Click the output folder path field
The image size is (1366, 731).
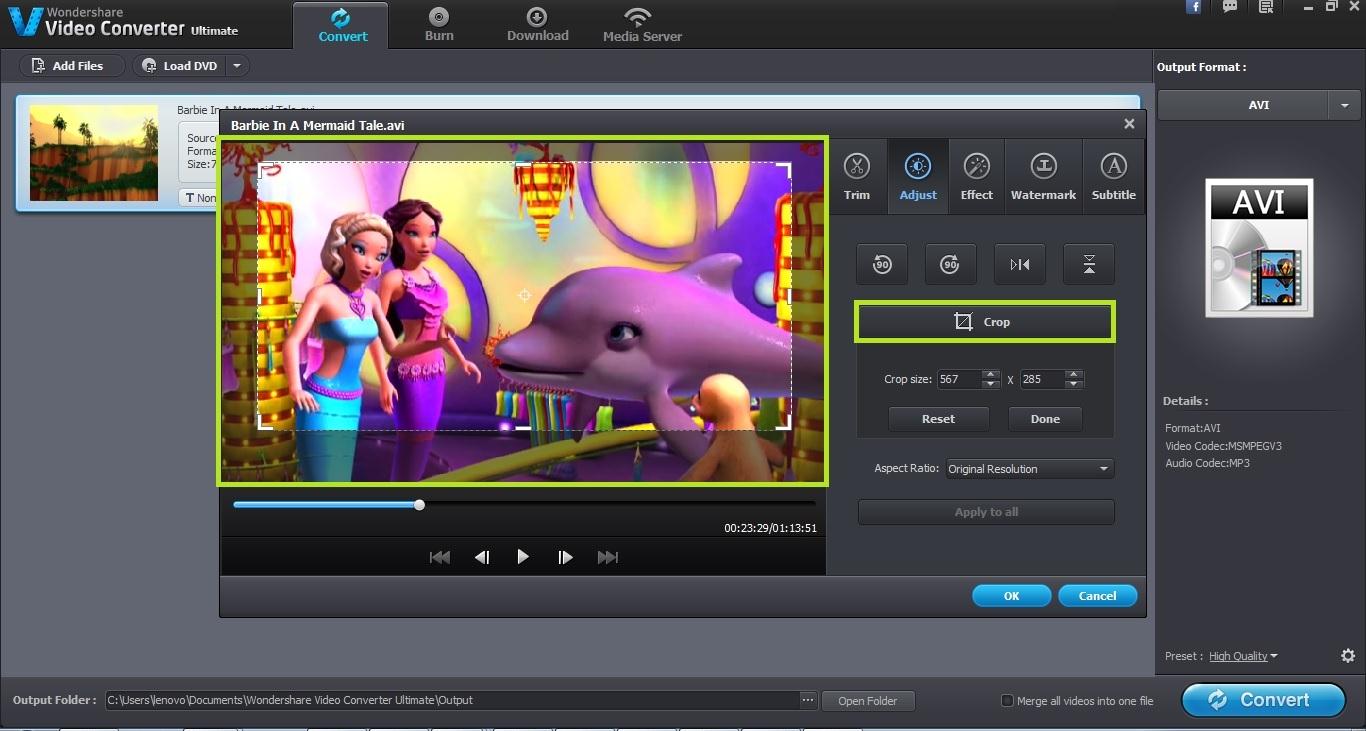point(451,700)
